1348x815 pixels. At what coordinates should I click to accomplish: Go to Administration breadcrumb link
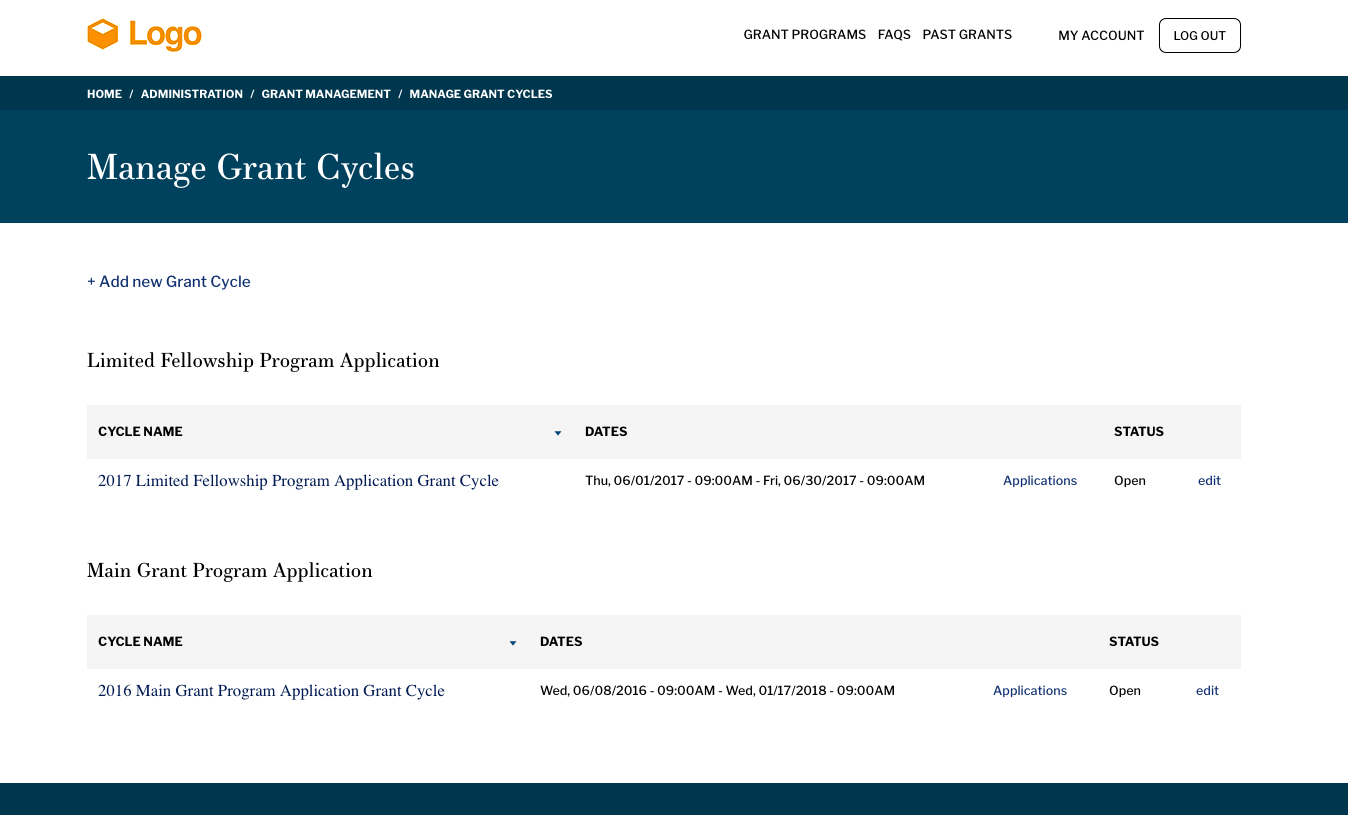pyautogui.click(x=191, y=94)
